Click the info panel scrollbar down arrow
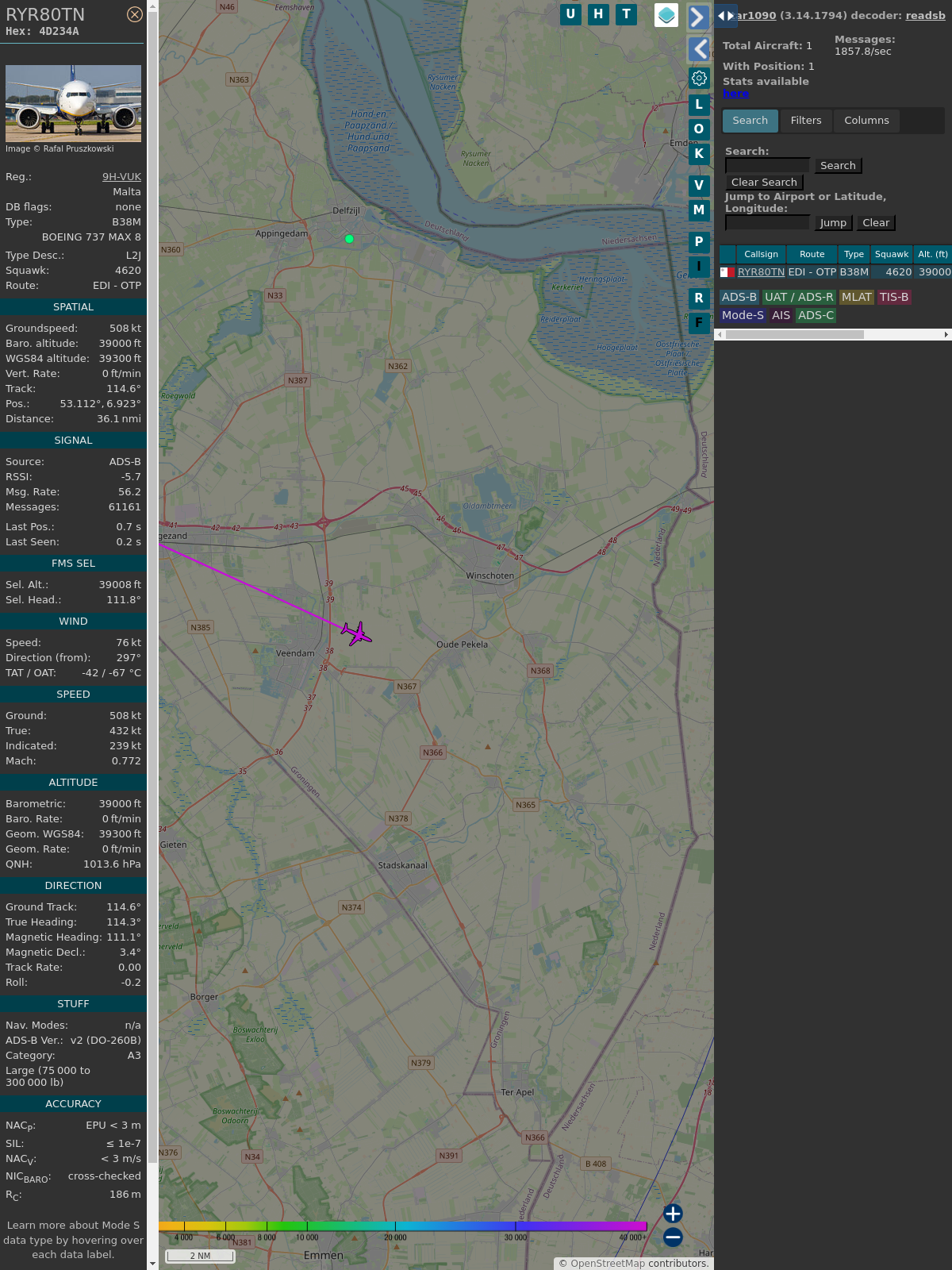Screen dimensions: 952x1270 152,1264
